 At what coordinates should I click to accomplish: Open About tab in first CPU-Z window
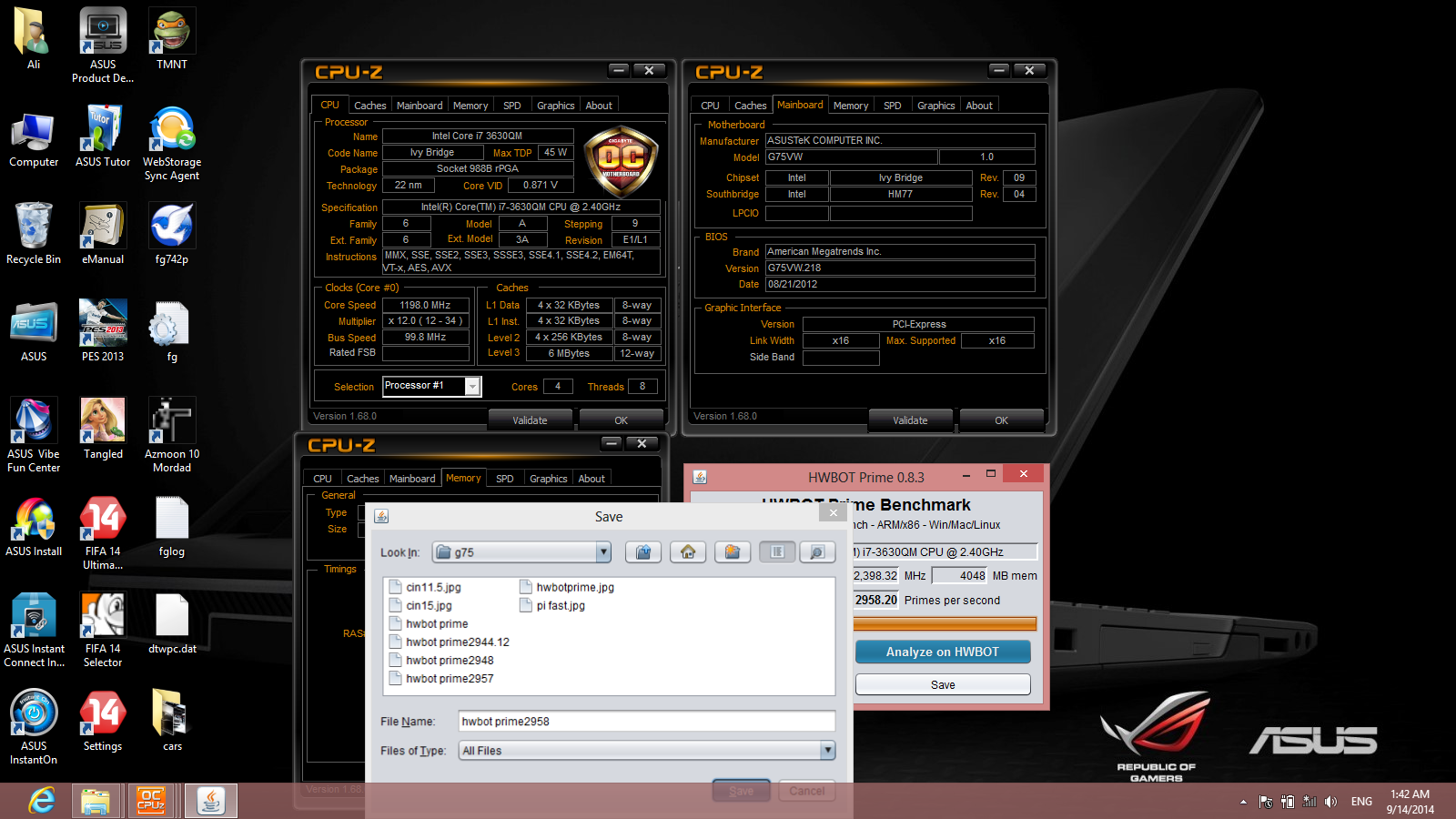point(599,106)
